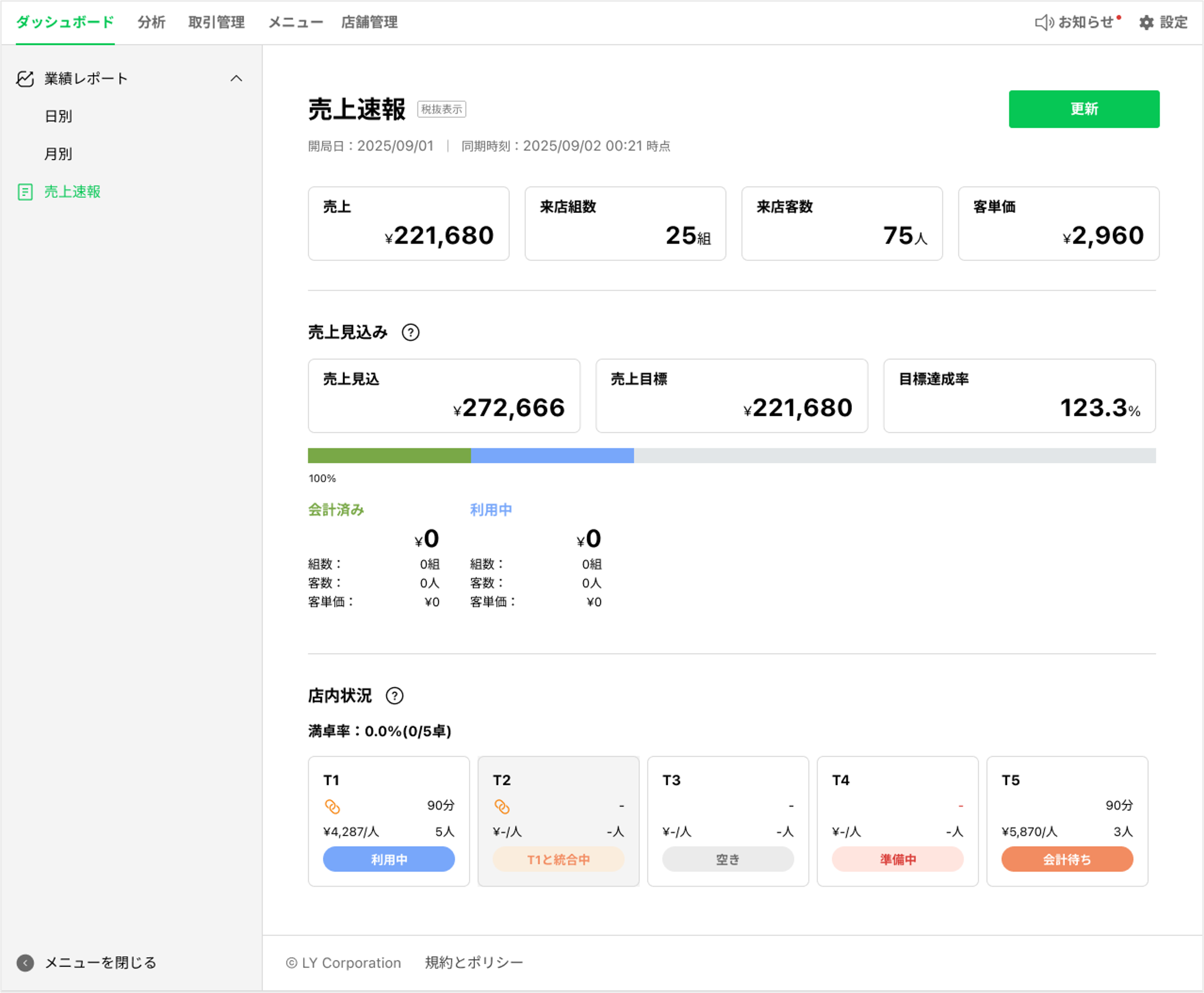Click the green 会計済み progress bar segment
The height and width of the screenshot is (993, 1204).
389,455
